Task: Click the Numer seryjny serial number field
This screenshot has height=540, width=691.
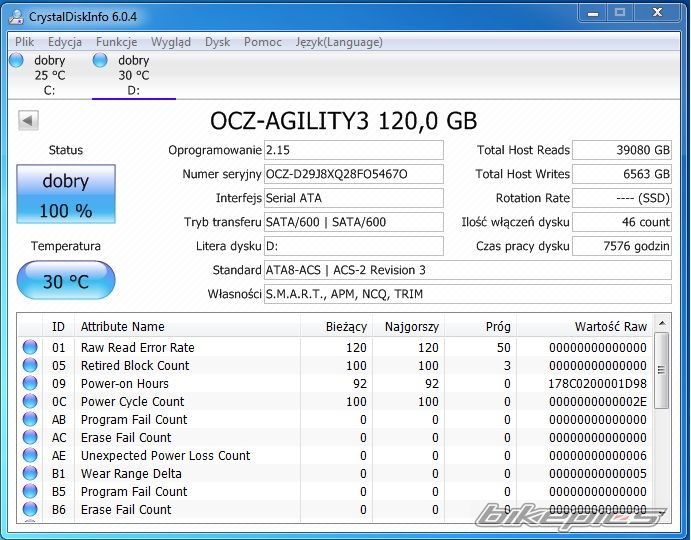Action: 353,174
